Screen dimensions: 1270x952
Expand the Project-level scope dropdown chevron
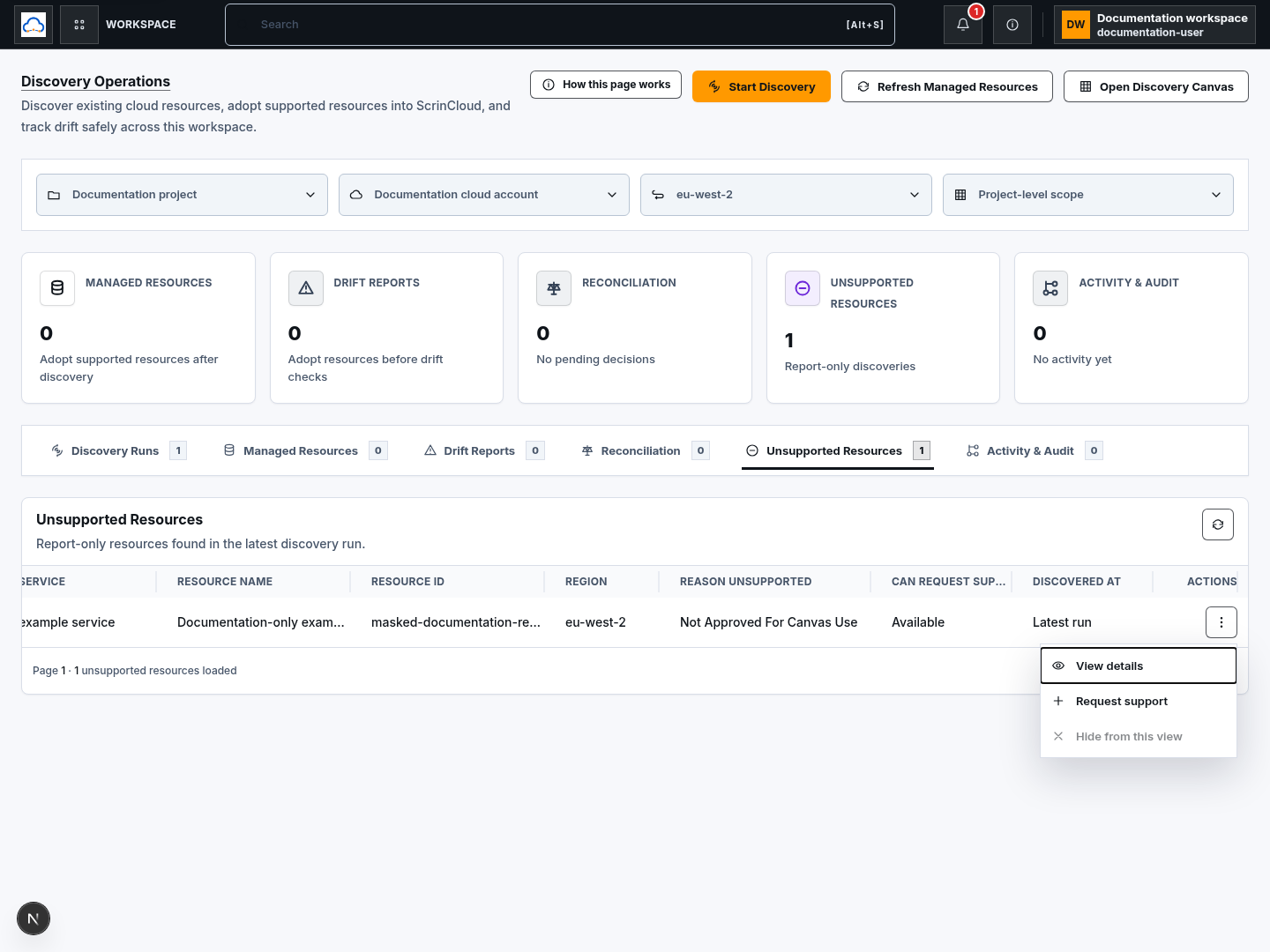[1216, 195]
